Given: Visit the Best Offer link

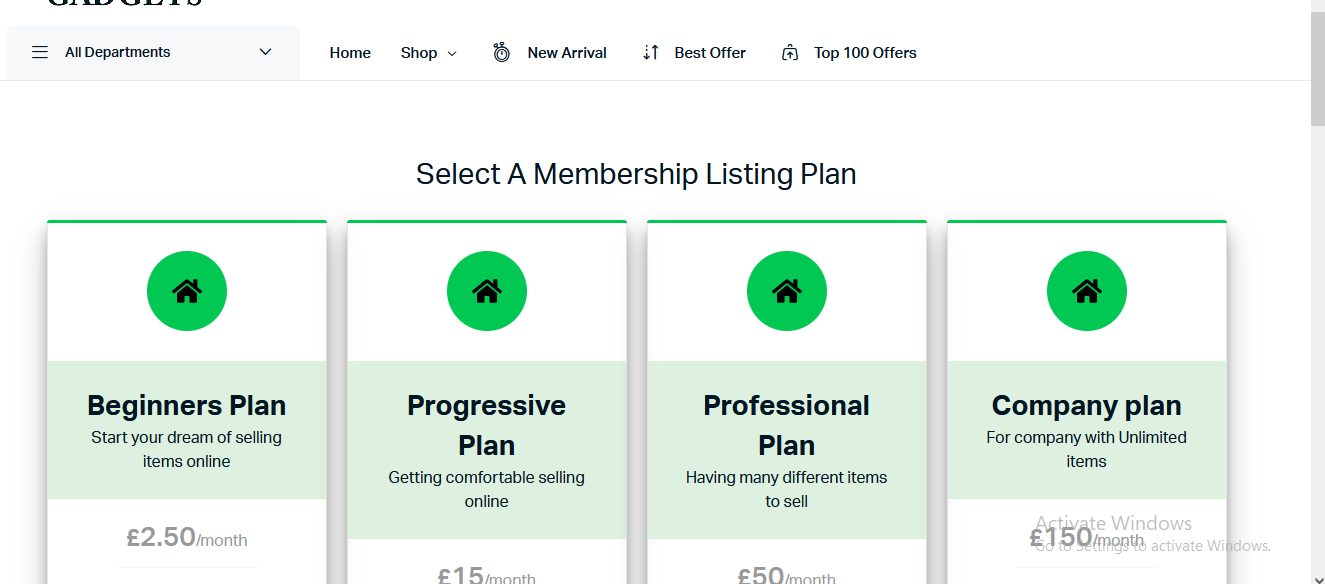Looking at the screenshot, I should coord(710,53).
